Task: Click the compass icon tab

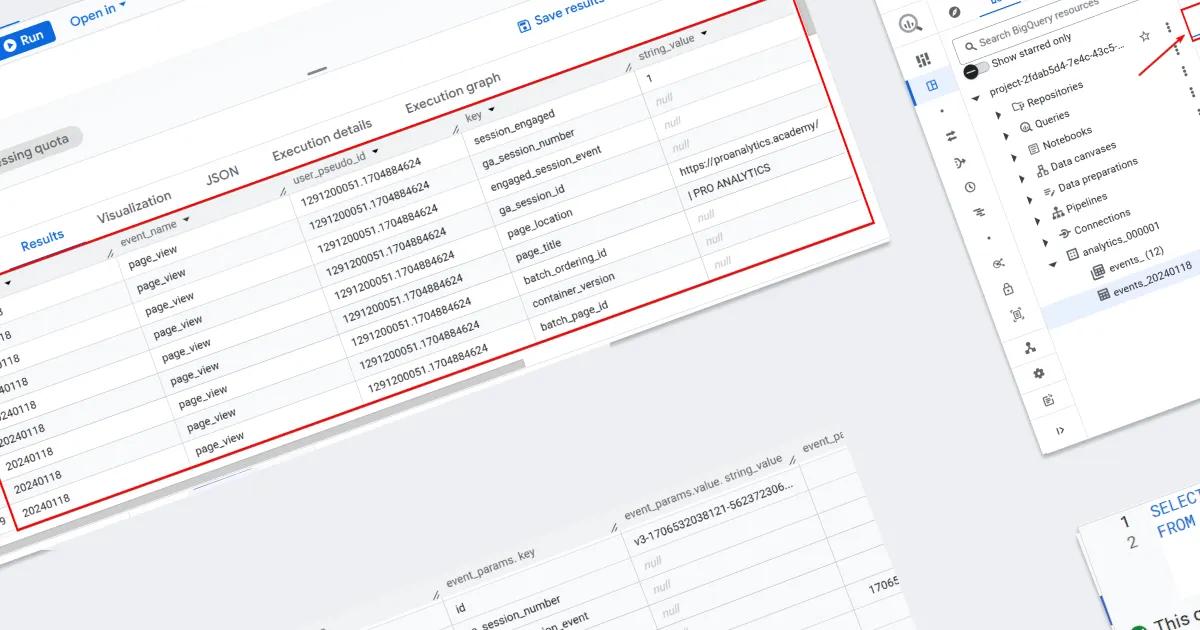Action: pyautogui.click(x=954, y=12)
